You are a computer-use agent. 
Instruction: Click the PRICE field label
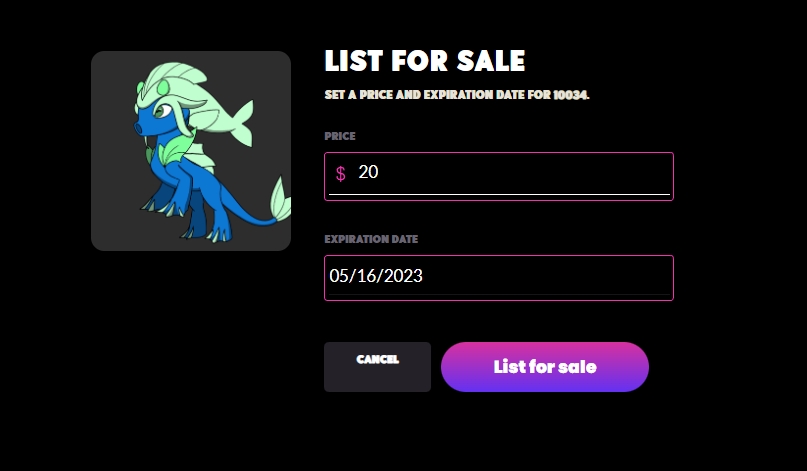click(340, 136)
